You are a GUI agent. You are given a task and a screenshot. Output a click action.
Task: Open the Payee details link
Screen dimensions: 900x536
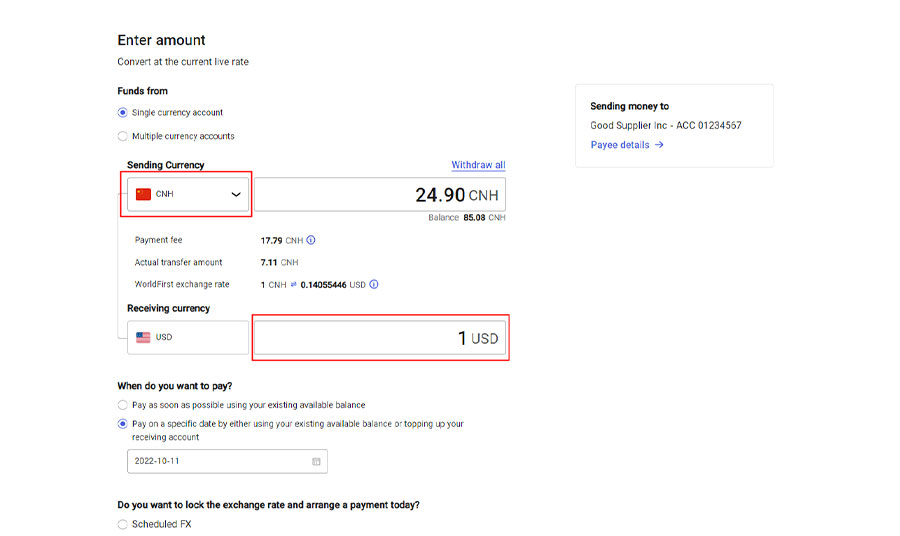[x=620, y=145]
